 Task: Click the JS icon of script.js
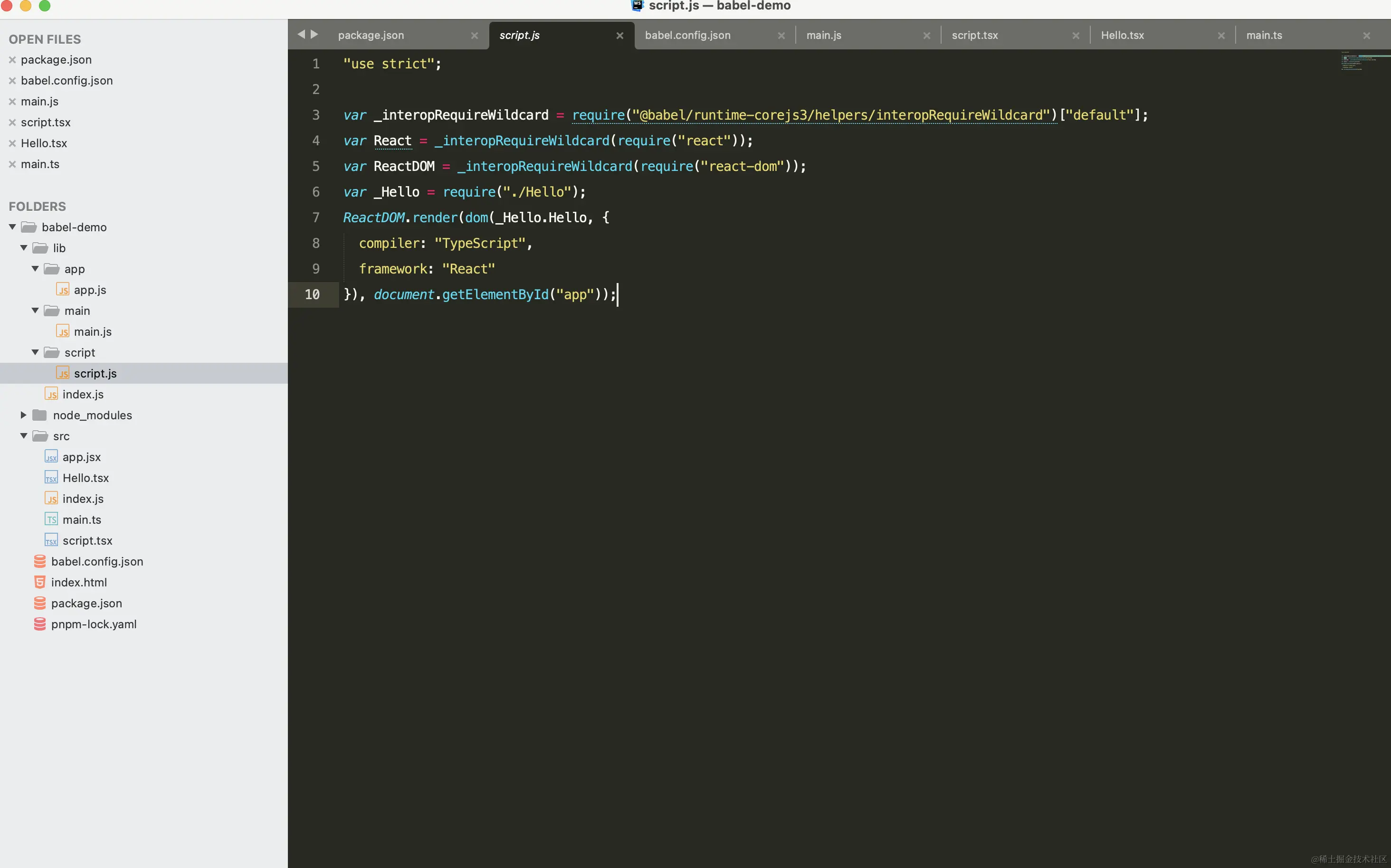[x=63, y=373]
